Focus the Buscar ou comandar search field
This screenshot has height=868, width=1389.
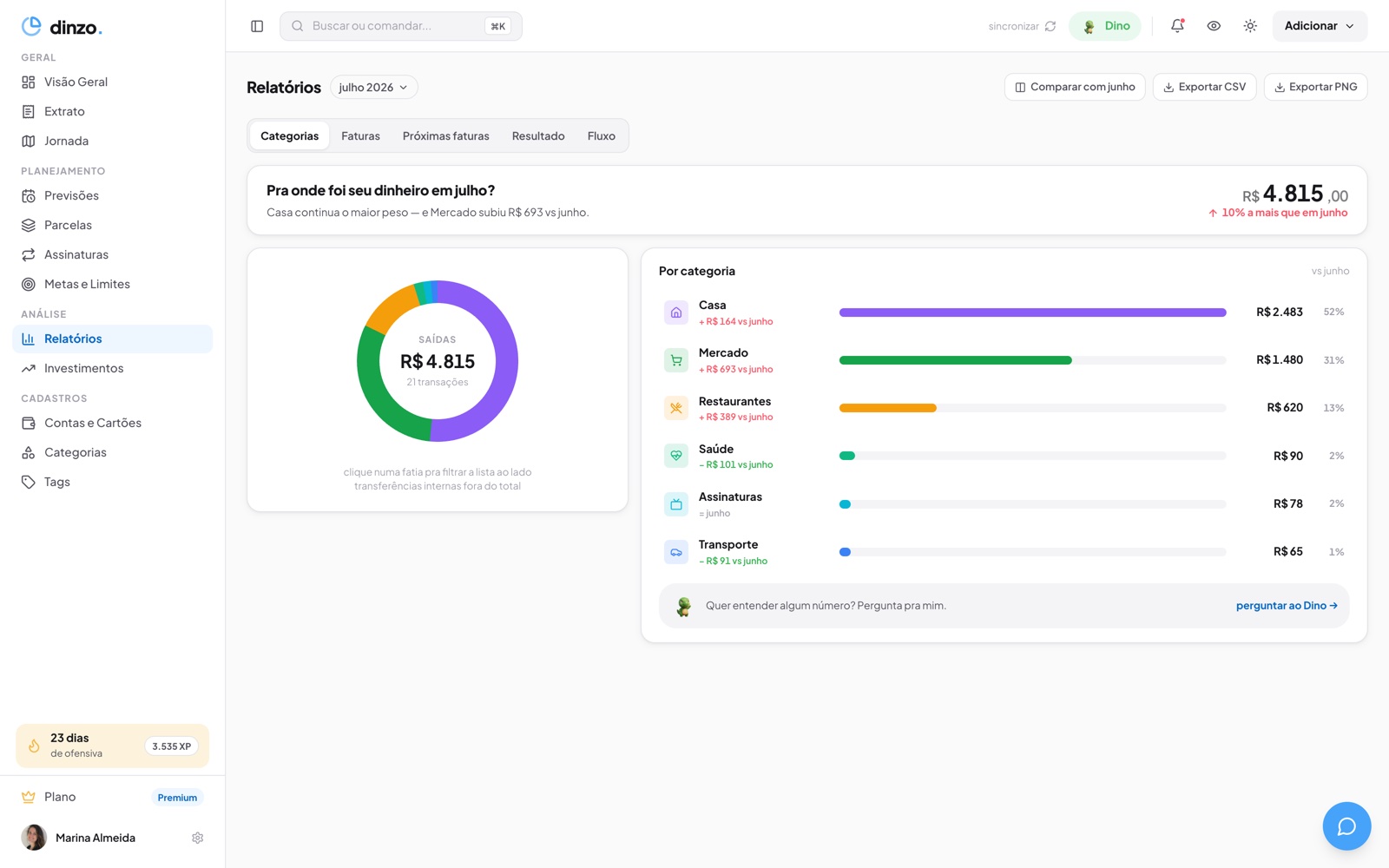click(x=401, y=26)
